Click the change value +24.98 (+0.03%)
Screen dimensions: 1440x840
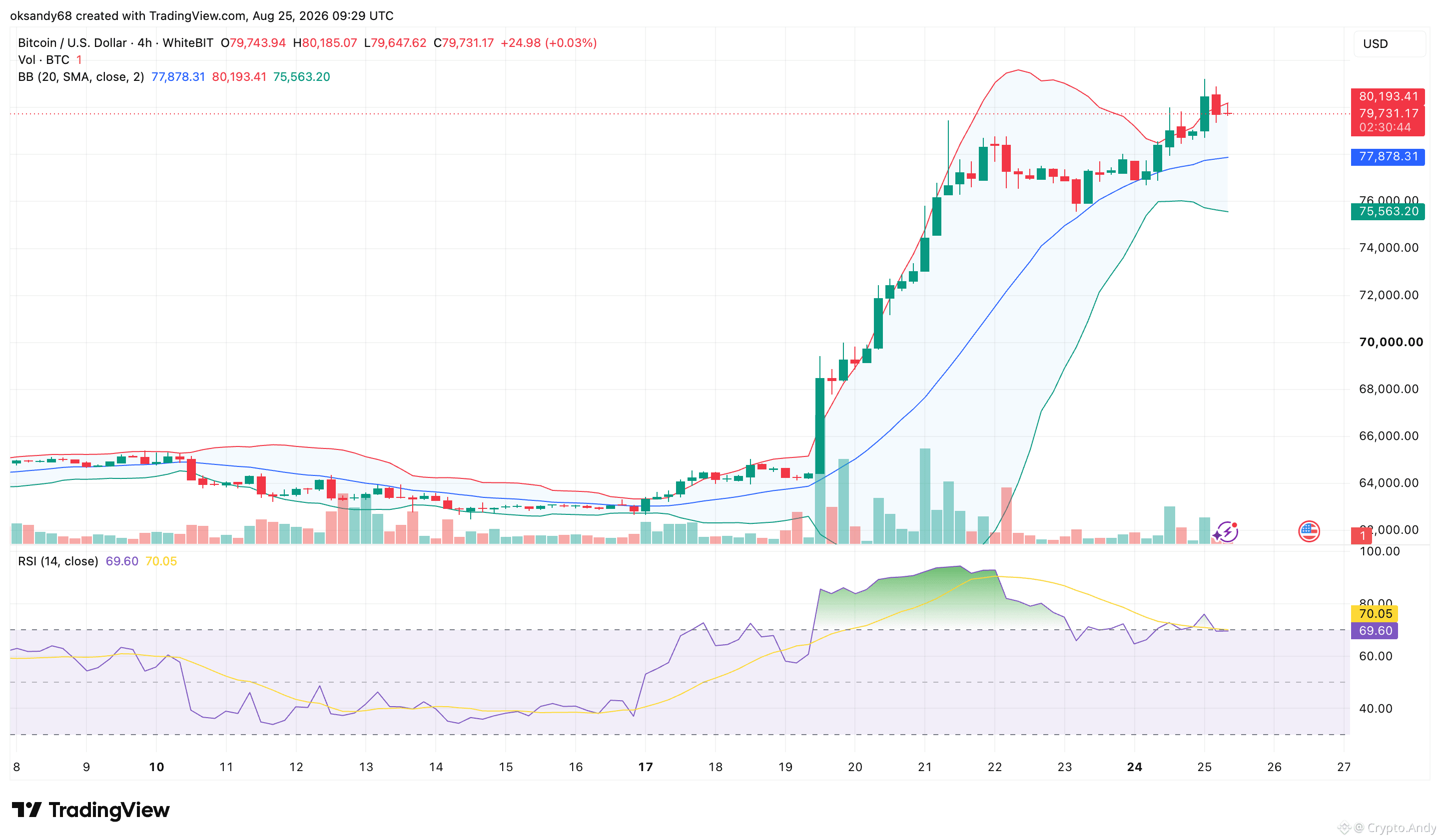549,43
